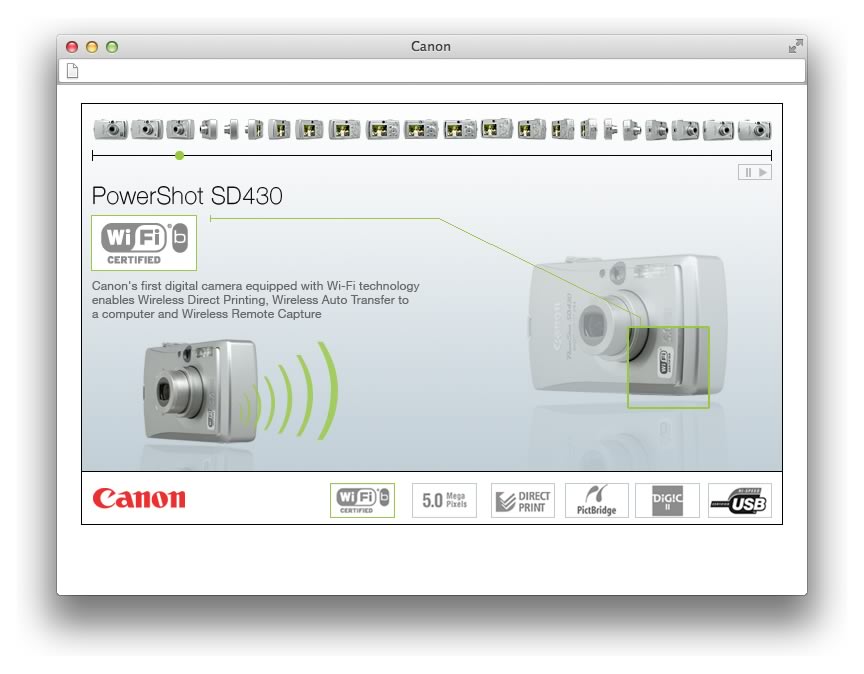Click the text "a computer and Wireless Remote Capture"

(x=207, y=314)
